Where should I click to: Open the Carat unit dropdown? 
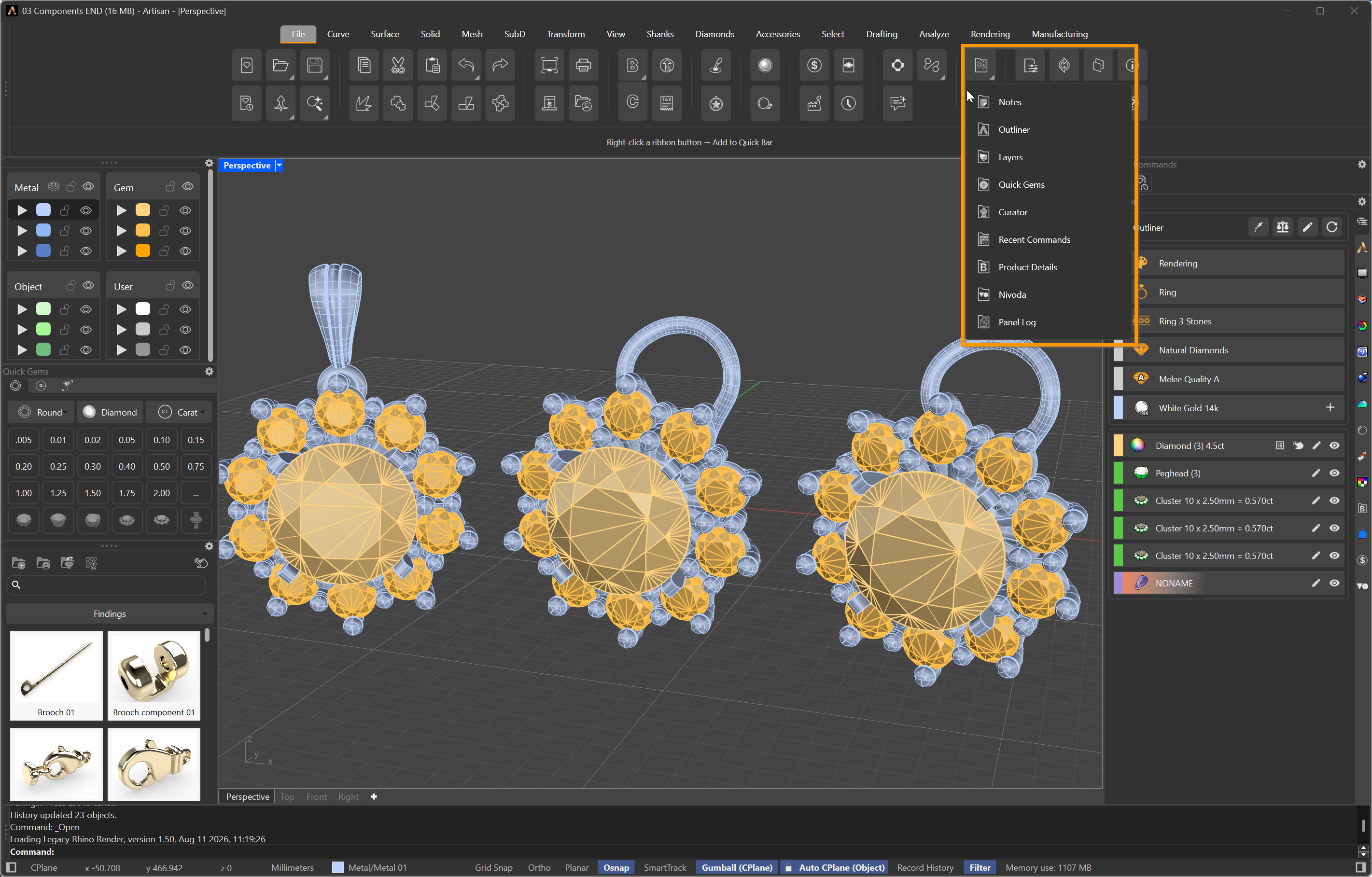180,412
